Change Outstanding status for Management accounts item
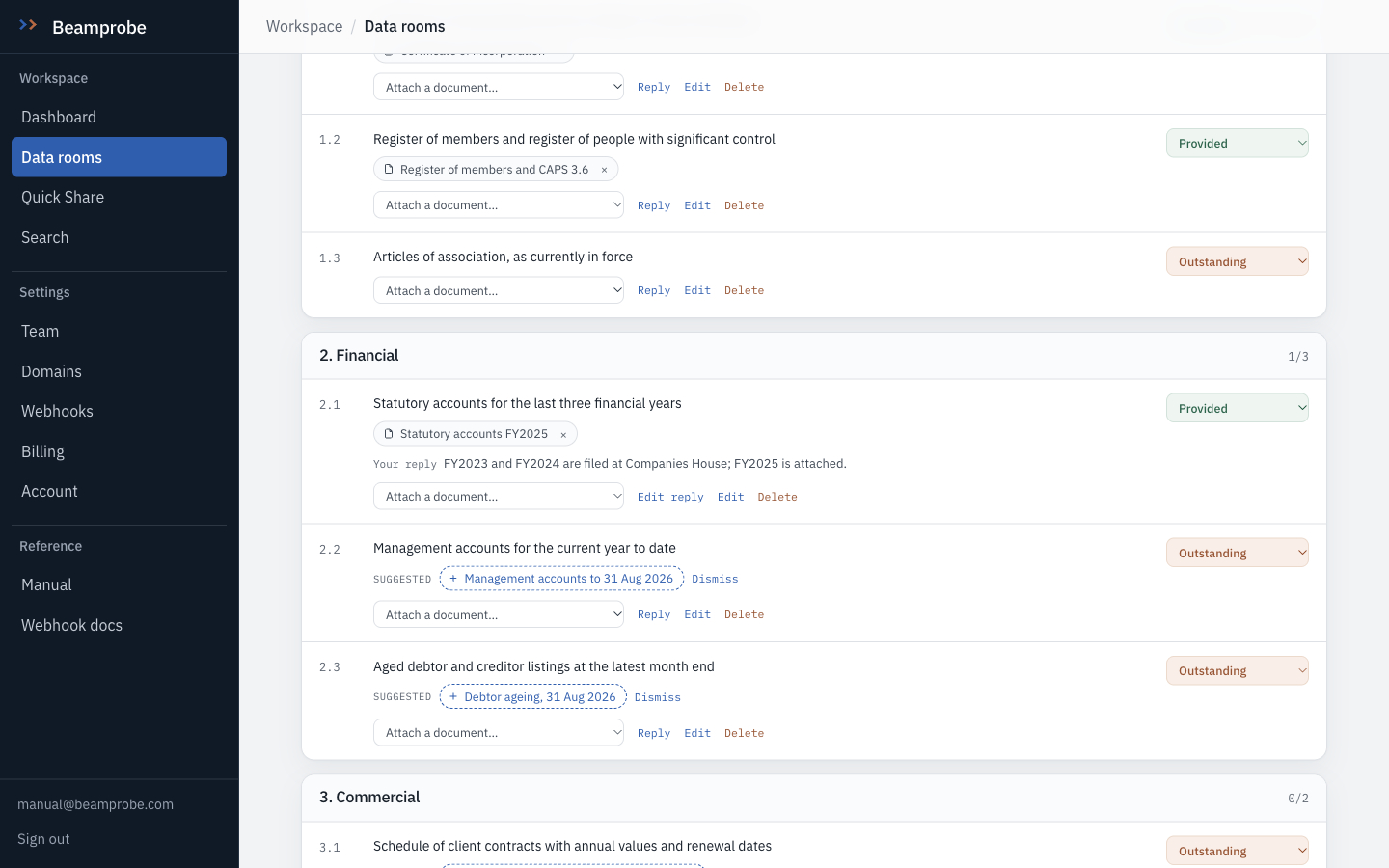This screenshot has width=1389, height=868. coord(1237,554)
